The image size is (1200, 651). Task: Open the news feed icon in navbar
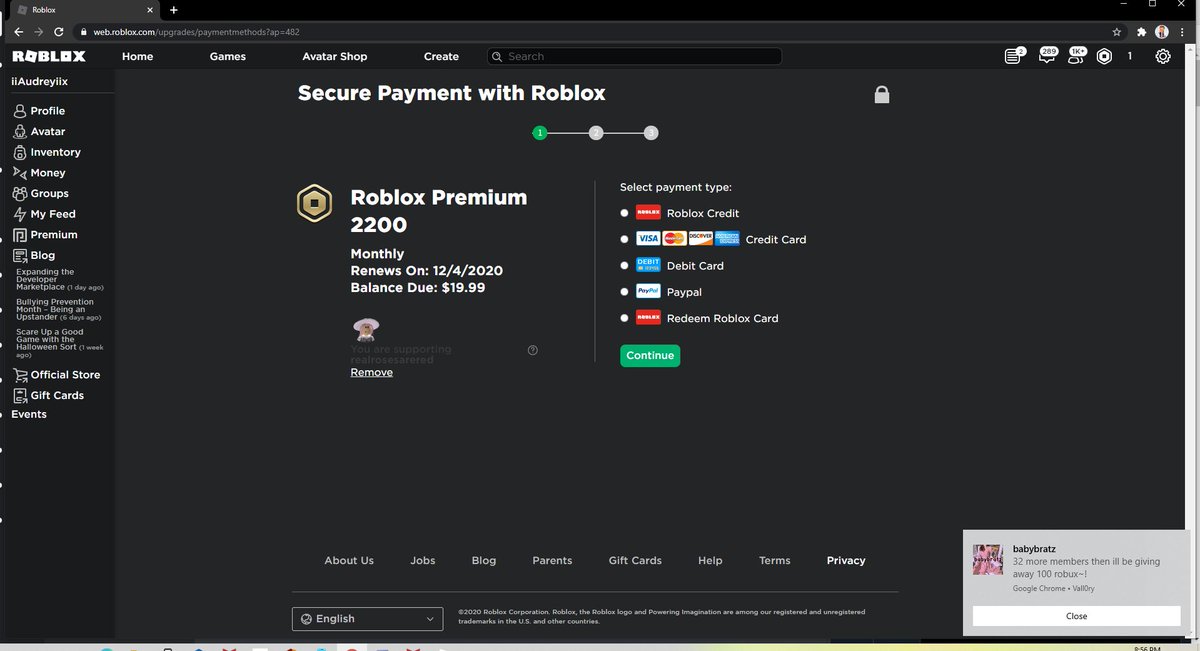pos(1014,56)
